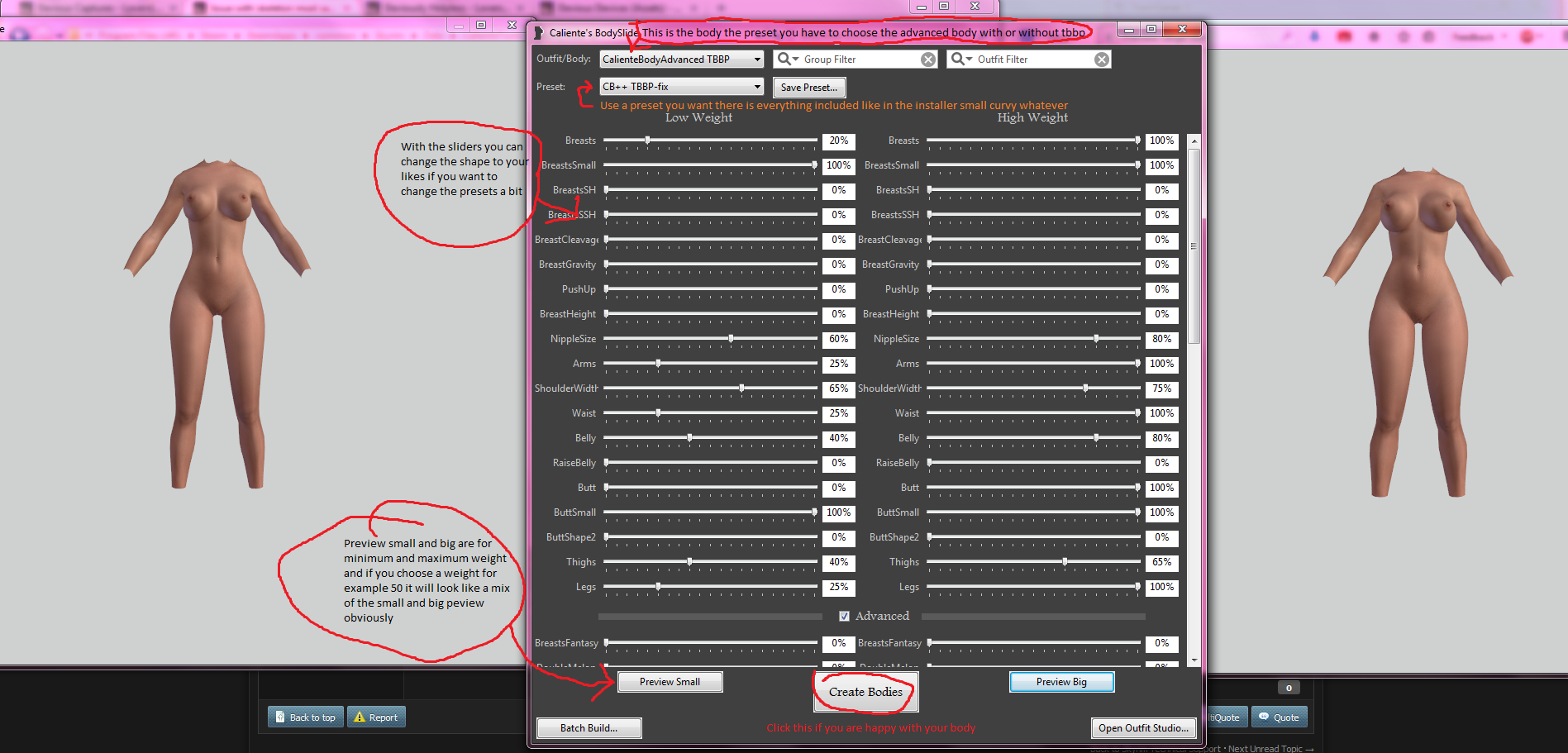Click the scroll up arrow of slider list
The height and width of the screenshot is (753, 1568).
coord(1194,142)
